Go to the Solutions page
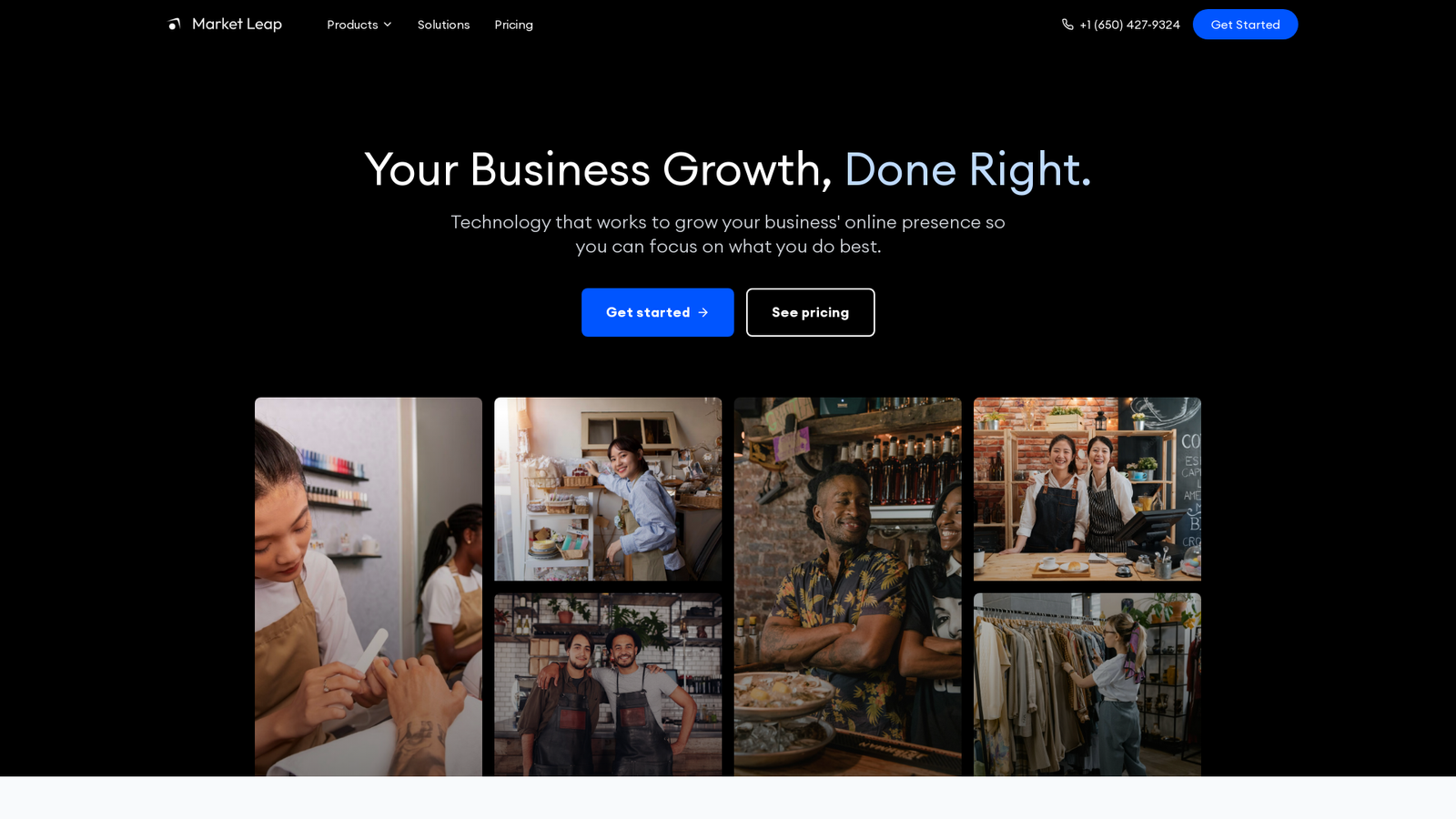Screen dimensions: 1456x819 pos(443,25)
